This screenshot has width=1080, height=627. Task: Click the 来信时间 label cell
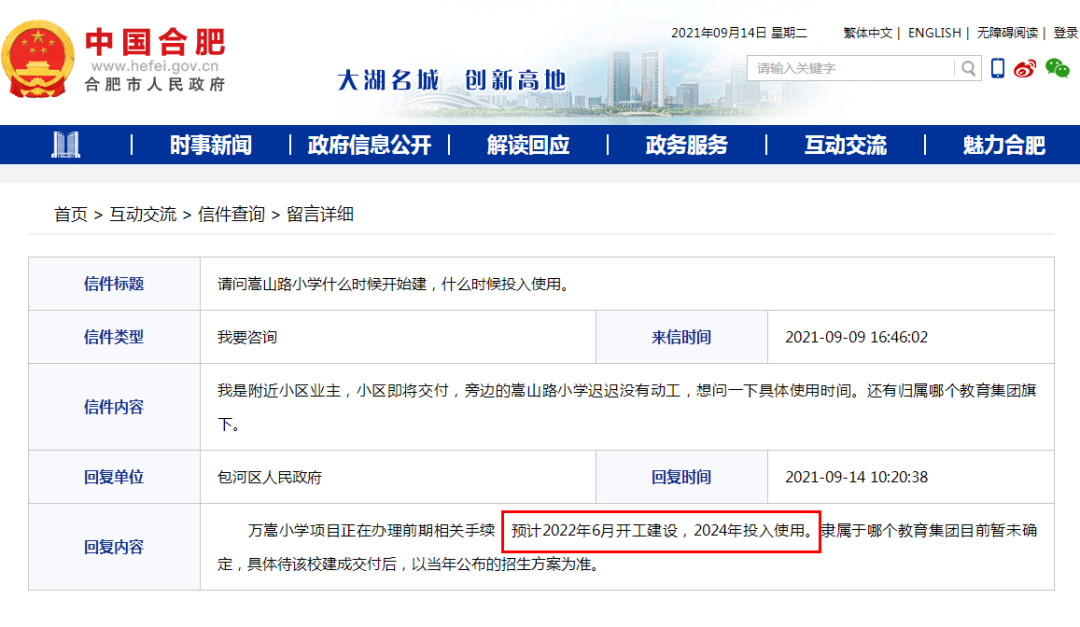(682, 337)
